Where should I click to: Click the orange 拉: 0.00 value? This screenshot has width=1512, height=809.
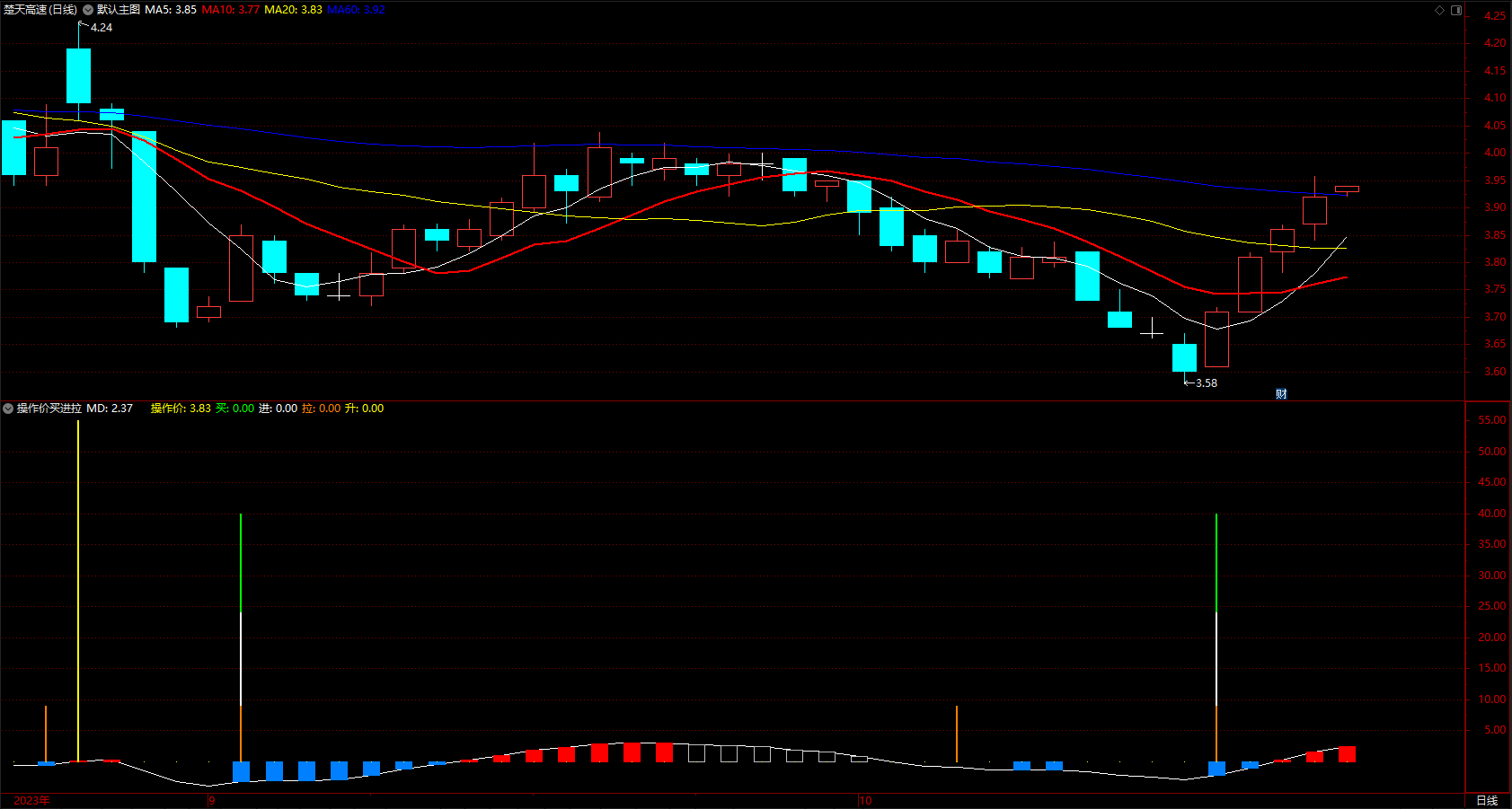coord(321,409)
